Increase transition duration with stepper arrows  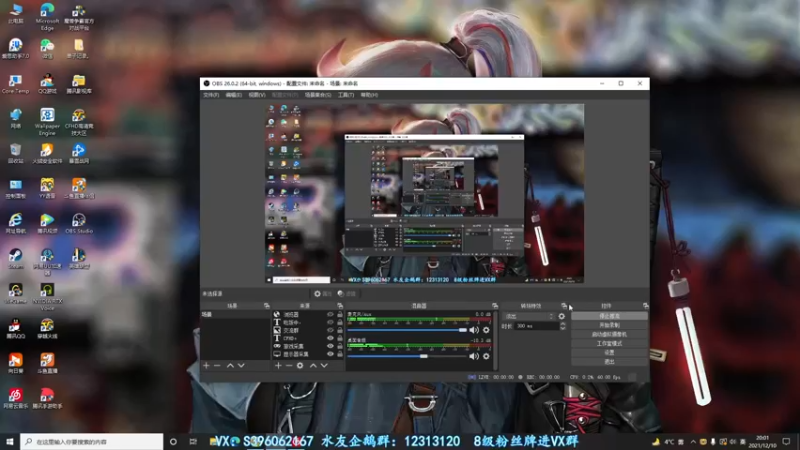click(563, 324)
